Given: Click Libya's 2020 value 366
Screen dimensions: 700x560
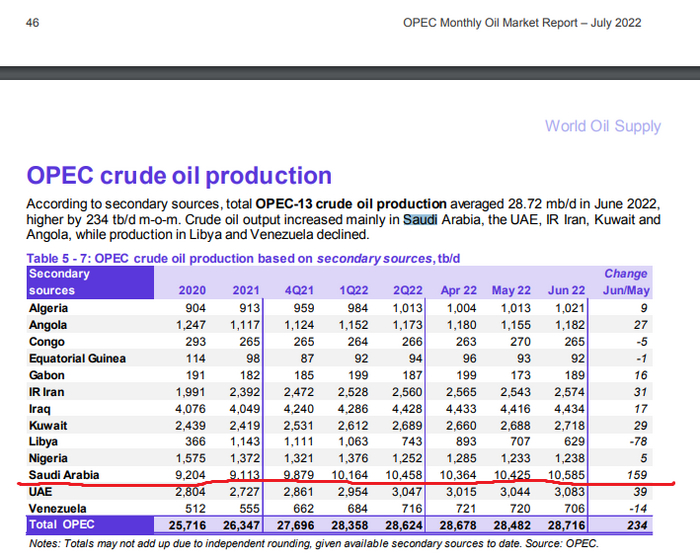Looking at the screenshot, I should point(196,442).
